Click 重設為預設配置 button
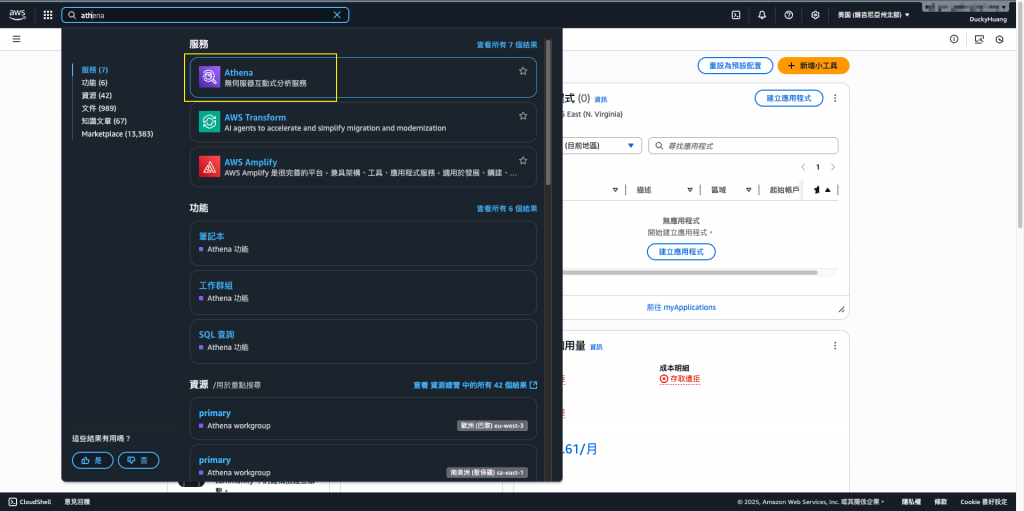The height and width of the screenshot is (511, 1024). click(x=735, y=65)
